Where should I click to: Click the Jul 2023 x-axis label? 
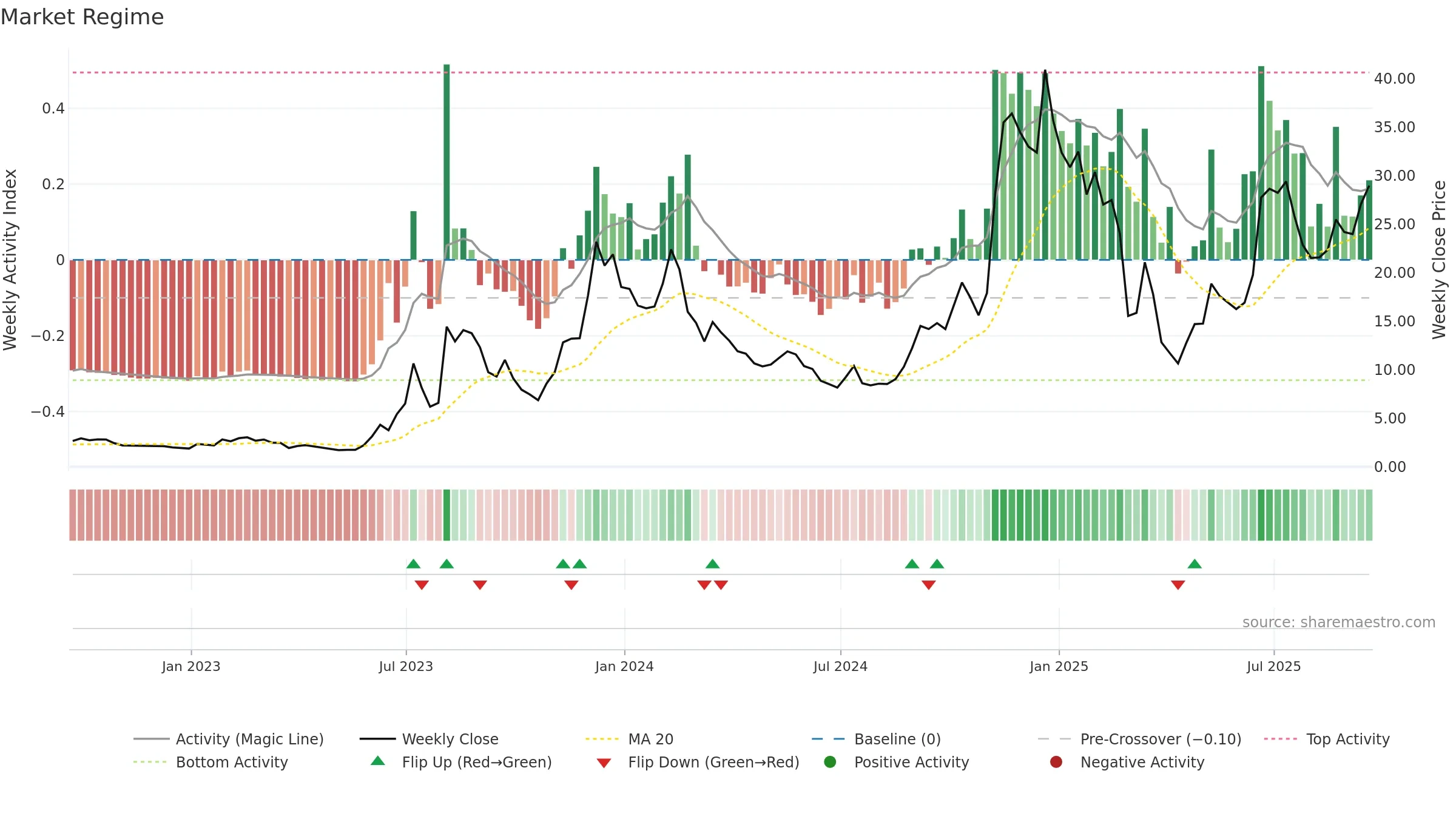tap(406, 666)
